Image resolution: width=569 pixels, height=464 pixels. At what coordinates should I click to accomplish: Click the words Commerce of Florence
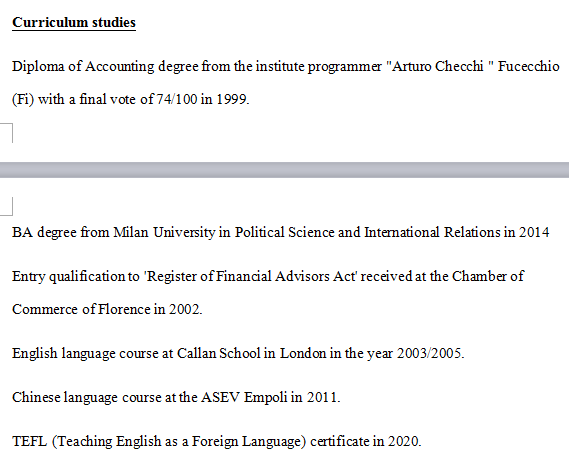81,309
